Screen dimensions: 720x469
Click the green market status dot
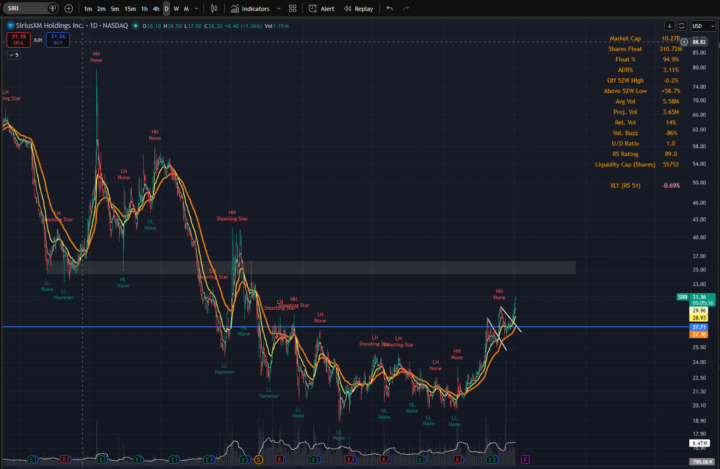point(135,26)
